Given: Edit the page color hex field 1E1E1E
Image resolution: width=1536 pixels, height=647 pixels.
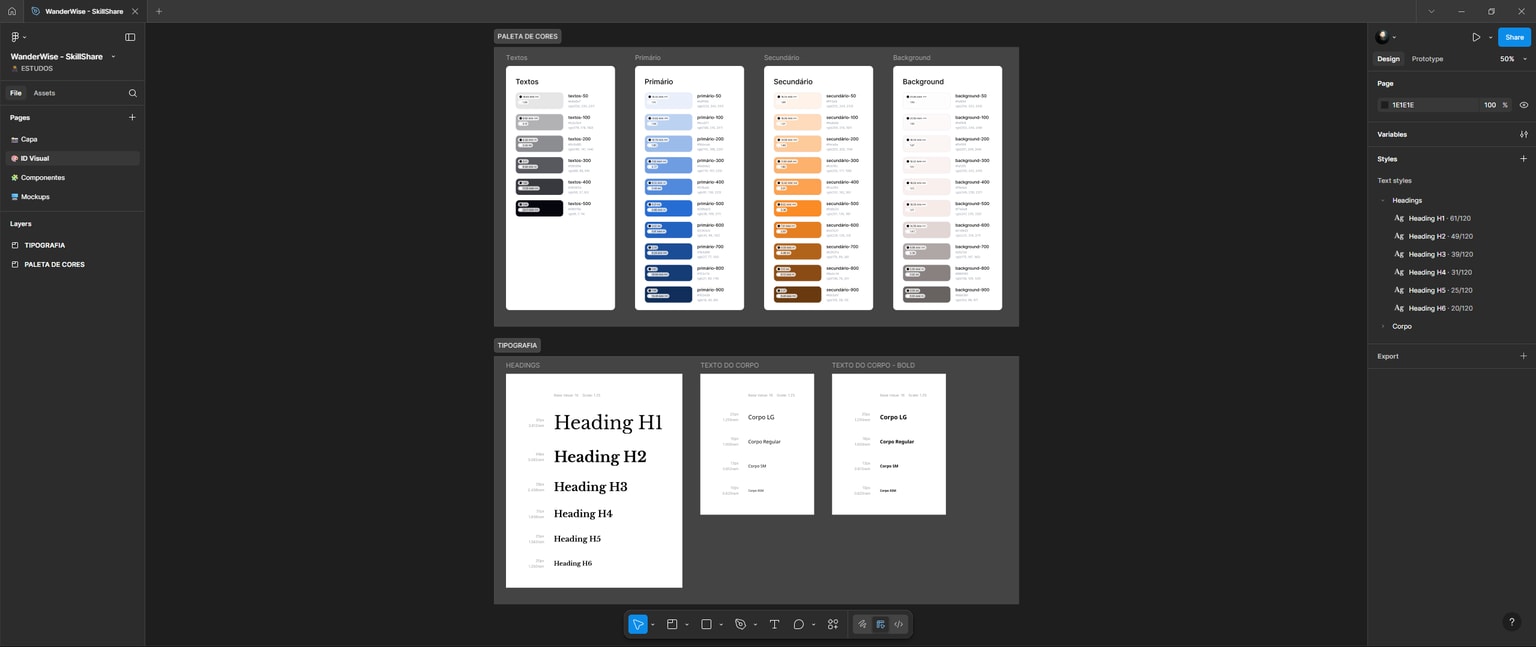Looking at the screenshot, I should click(x=1432, y=105).
